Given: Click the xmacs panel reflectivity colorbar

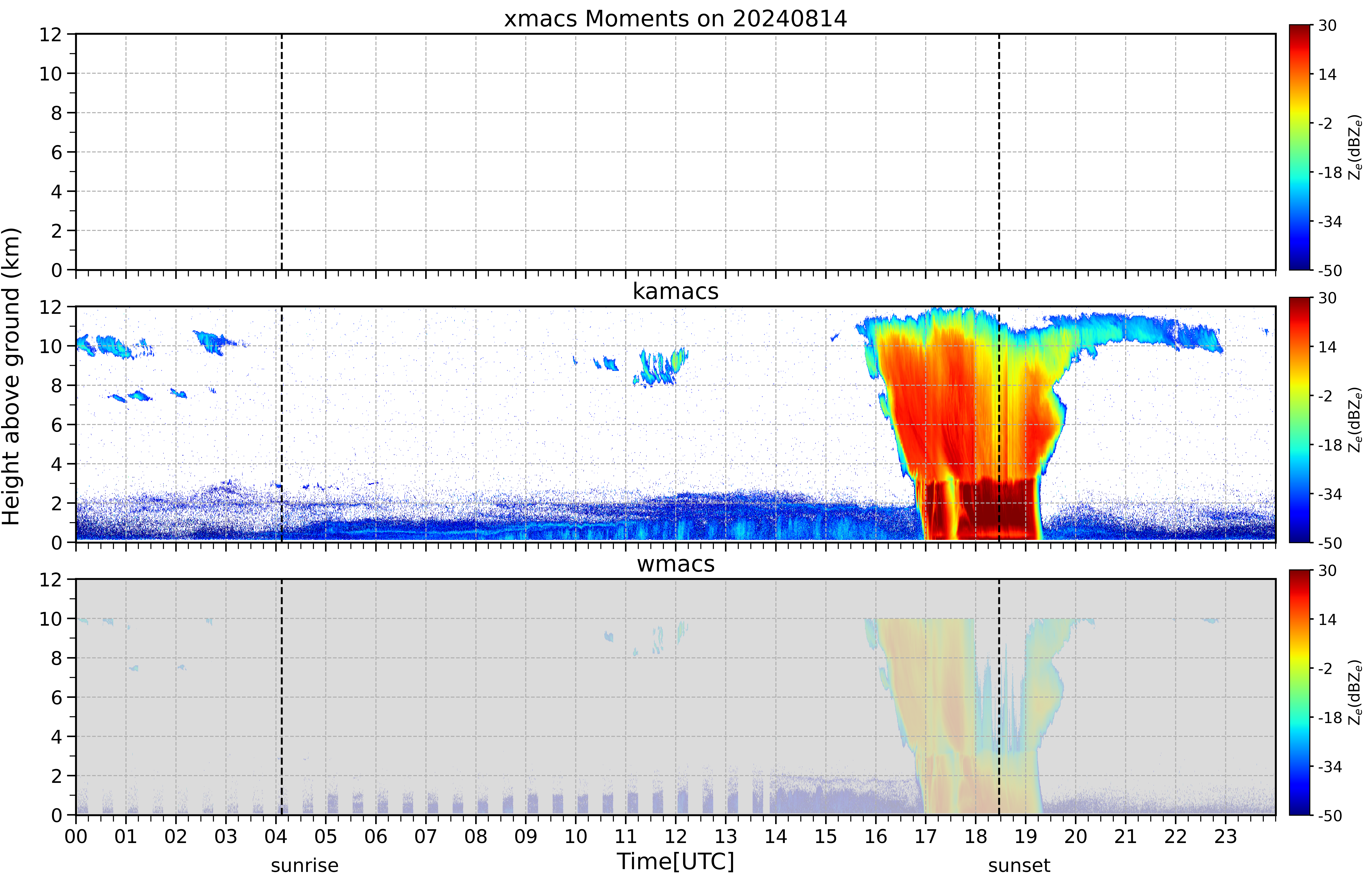Looking at the screenshot, I should click(1300, 147).
